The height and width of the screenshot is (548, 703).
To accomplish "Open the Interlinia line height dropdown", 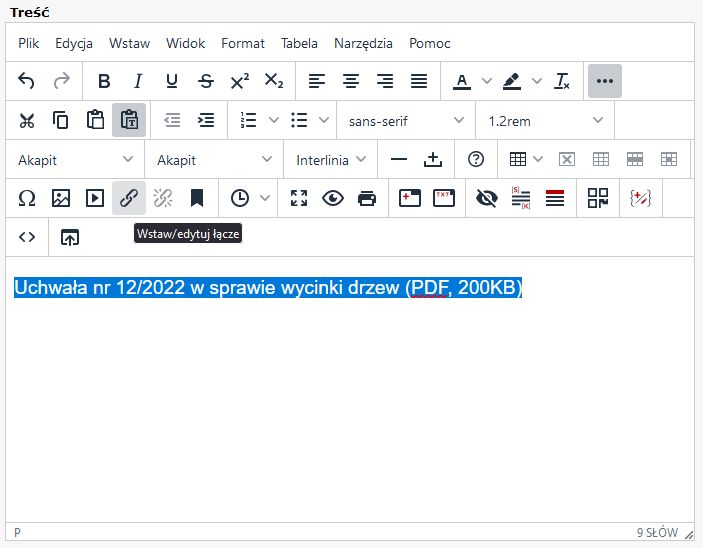I will click(331, 159).
